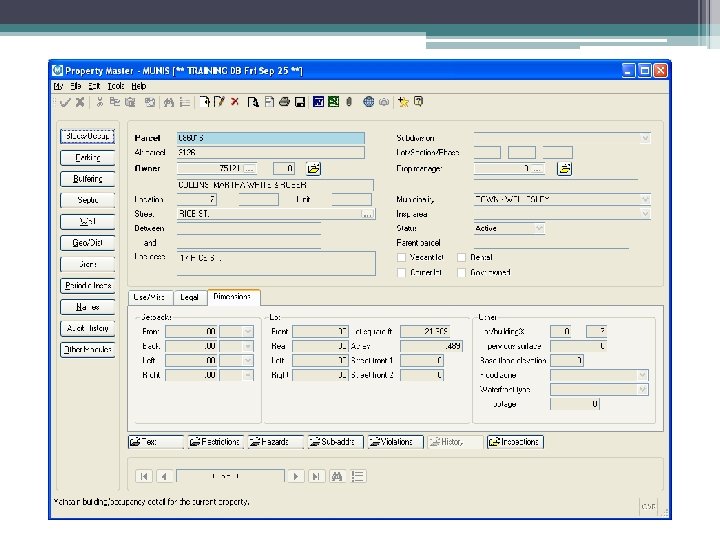Click the Print icon in the toolbar
This screenshot has width=720, height=540.
pos(284,102)
